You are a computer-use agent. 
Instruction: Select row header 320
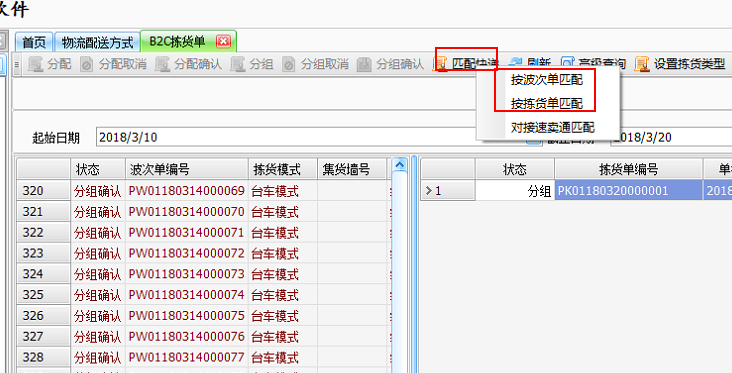43,190
